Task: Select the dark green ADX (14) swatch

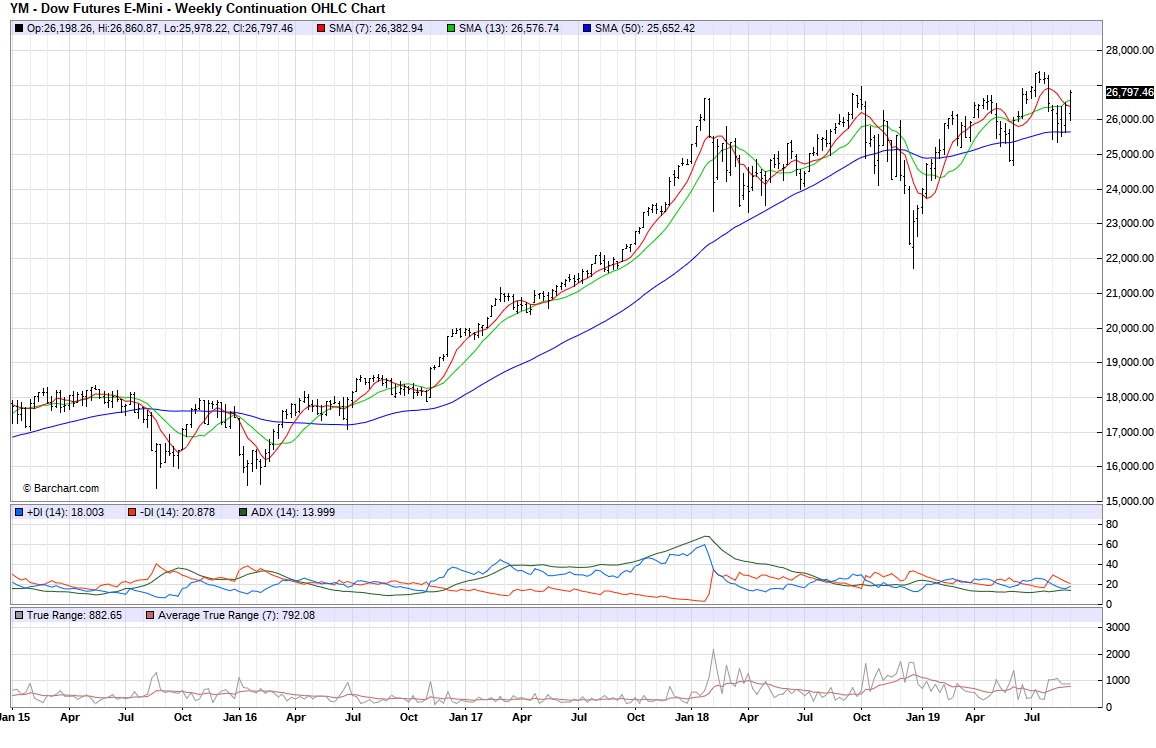Action: point(243,512)
